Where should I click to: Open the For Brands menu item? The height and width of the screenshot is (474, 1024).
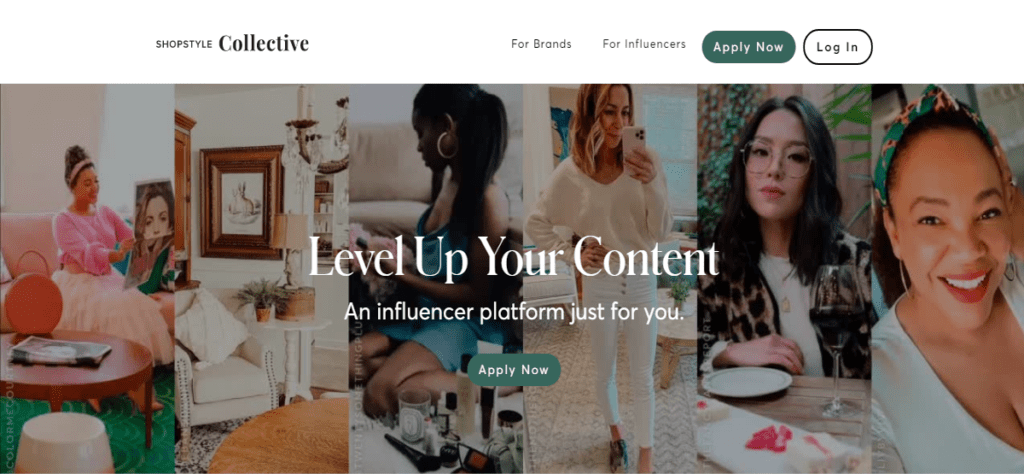pos(541,44)
